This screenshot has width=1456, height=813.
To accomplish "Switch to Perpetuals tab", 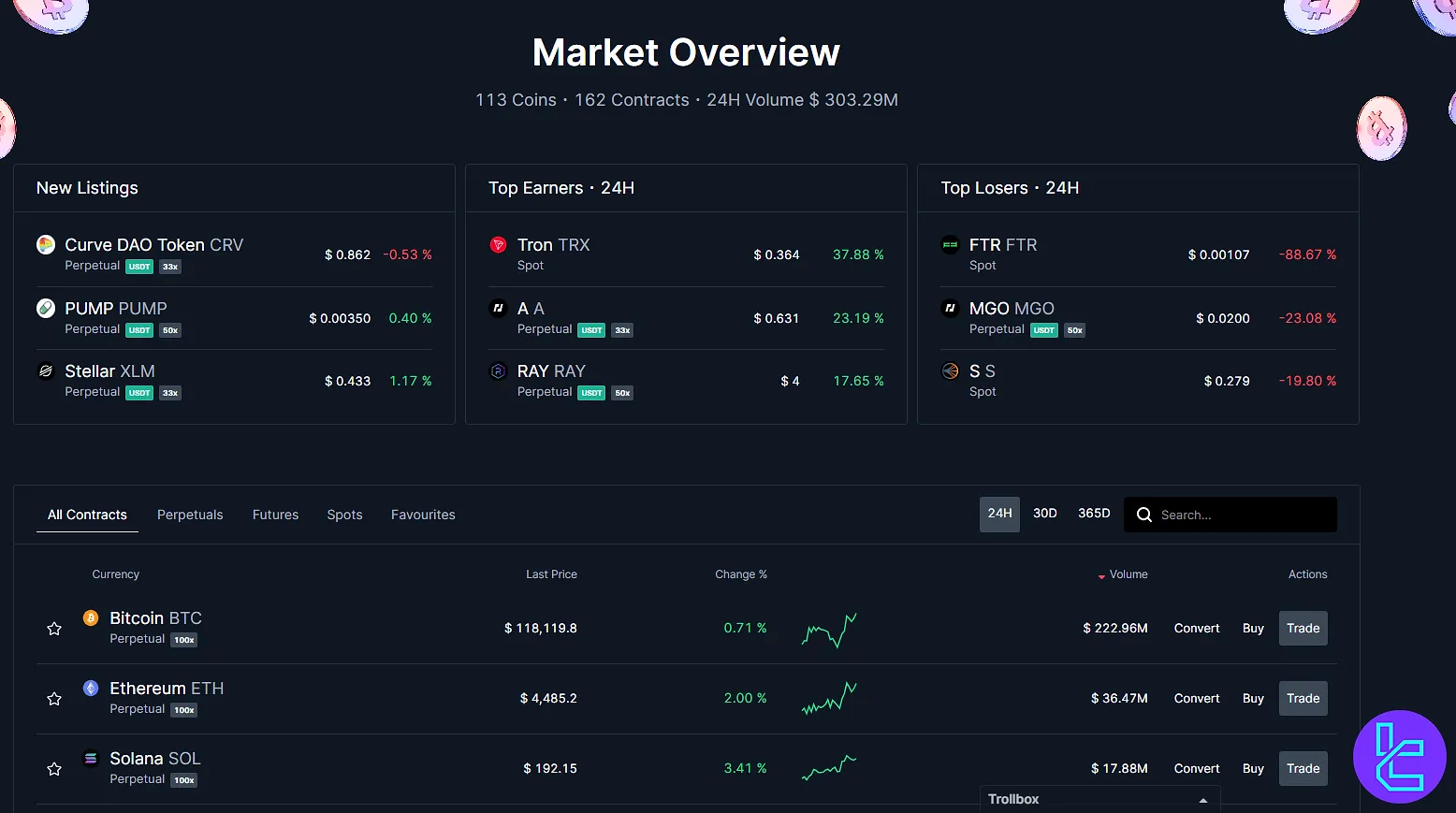I will [190, 515].
